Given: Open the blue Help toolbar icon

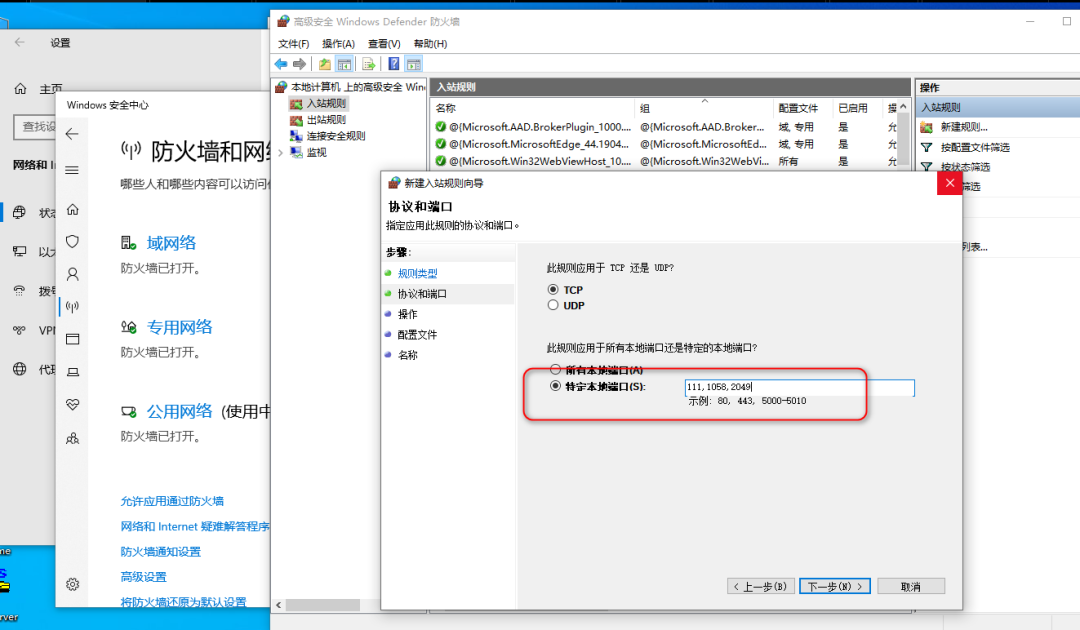Looking at the screenshot, I should 393,64.
